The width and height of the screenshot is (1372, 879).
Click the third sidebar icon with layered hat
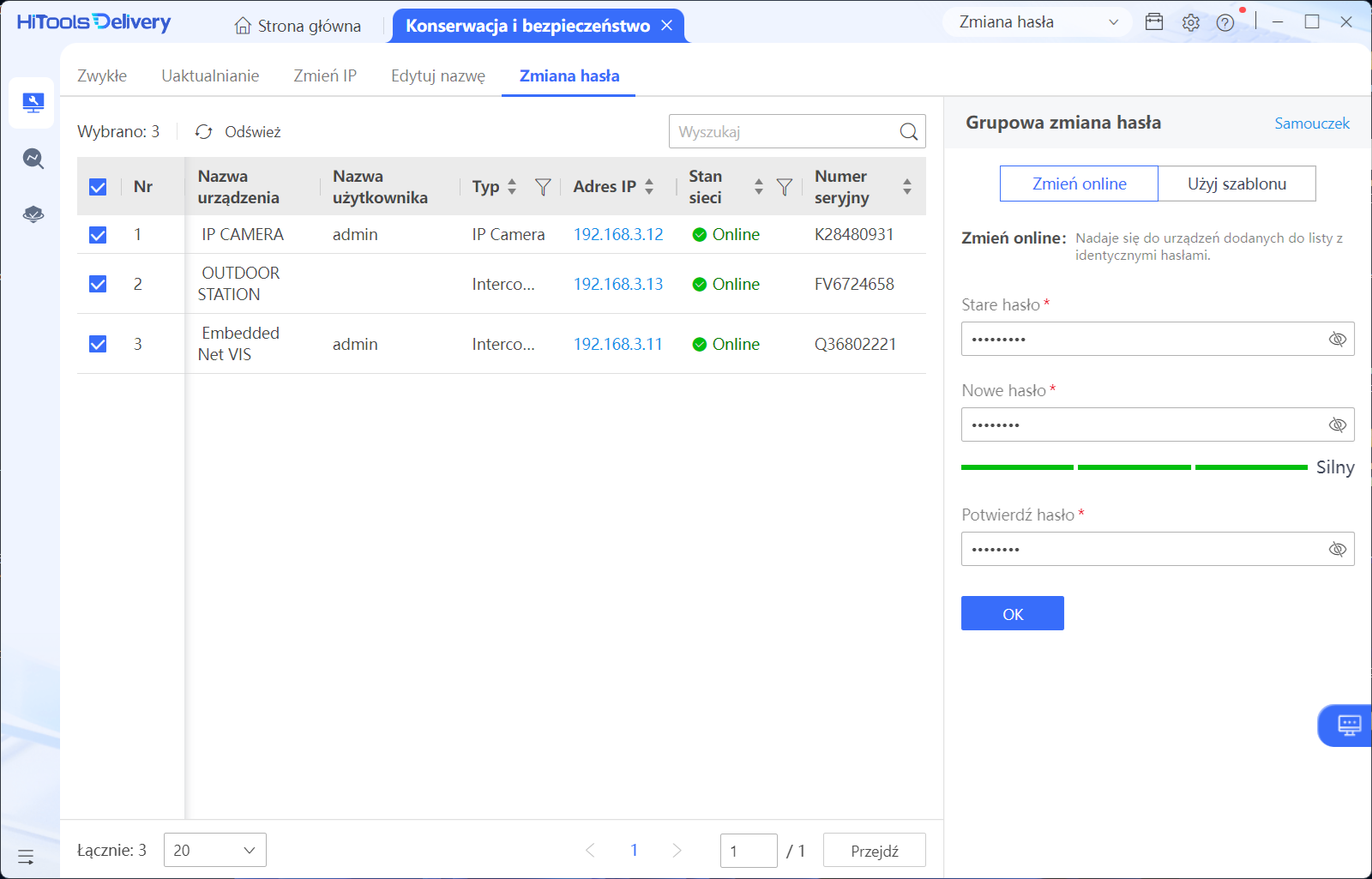[33, 214]
